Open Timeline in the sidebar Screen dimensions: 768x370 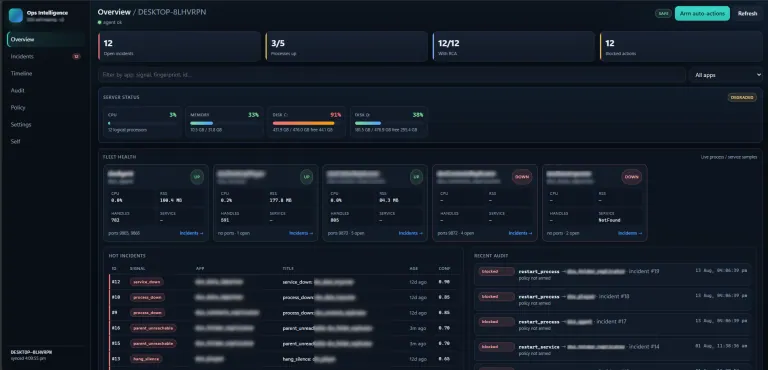point(46,74)
